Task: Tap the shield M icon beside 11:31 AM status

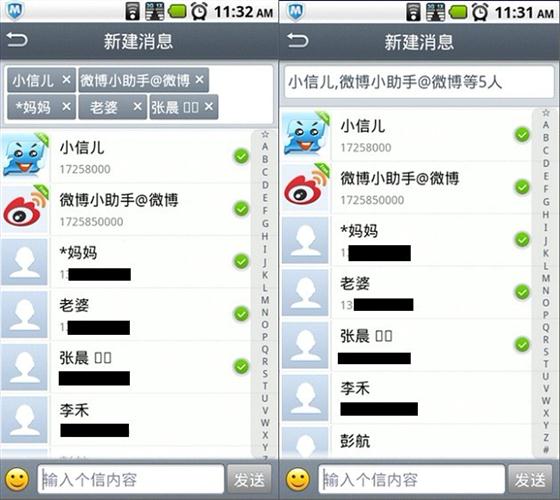Action: (295, 11)
